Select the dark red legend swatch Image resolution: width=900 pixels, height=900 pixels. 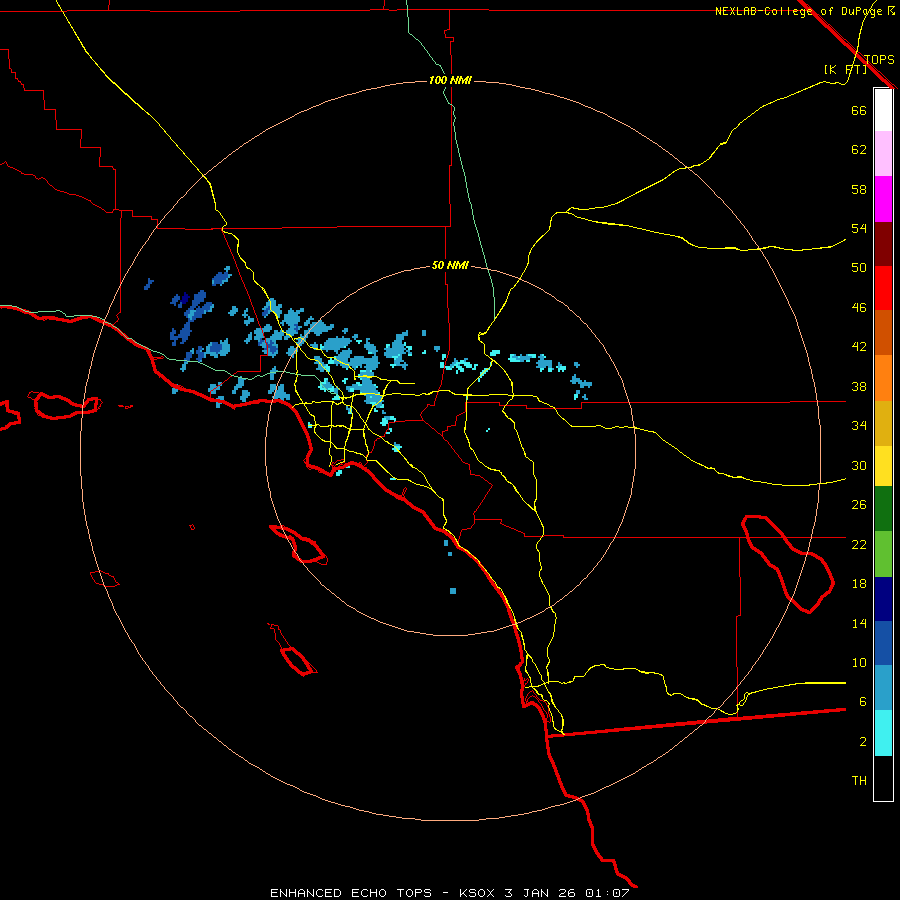click(x=883, y=244)
